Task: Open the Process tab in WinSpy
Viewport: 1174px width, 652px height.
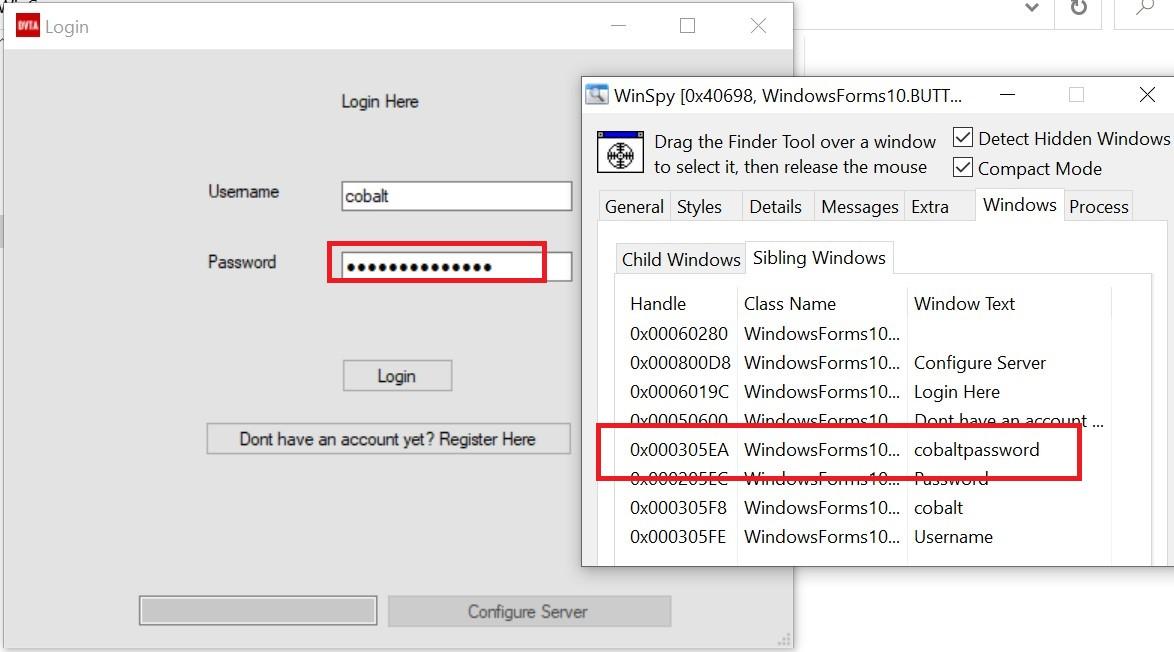Action: 1098,206
